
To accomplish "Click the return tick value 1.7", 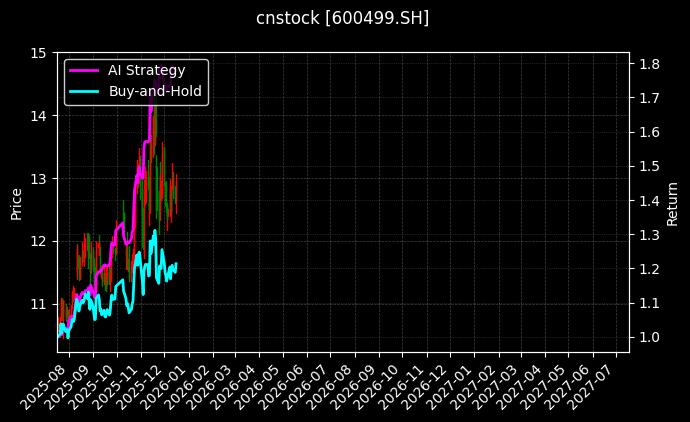I will (x=650, y=98).
